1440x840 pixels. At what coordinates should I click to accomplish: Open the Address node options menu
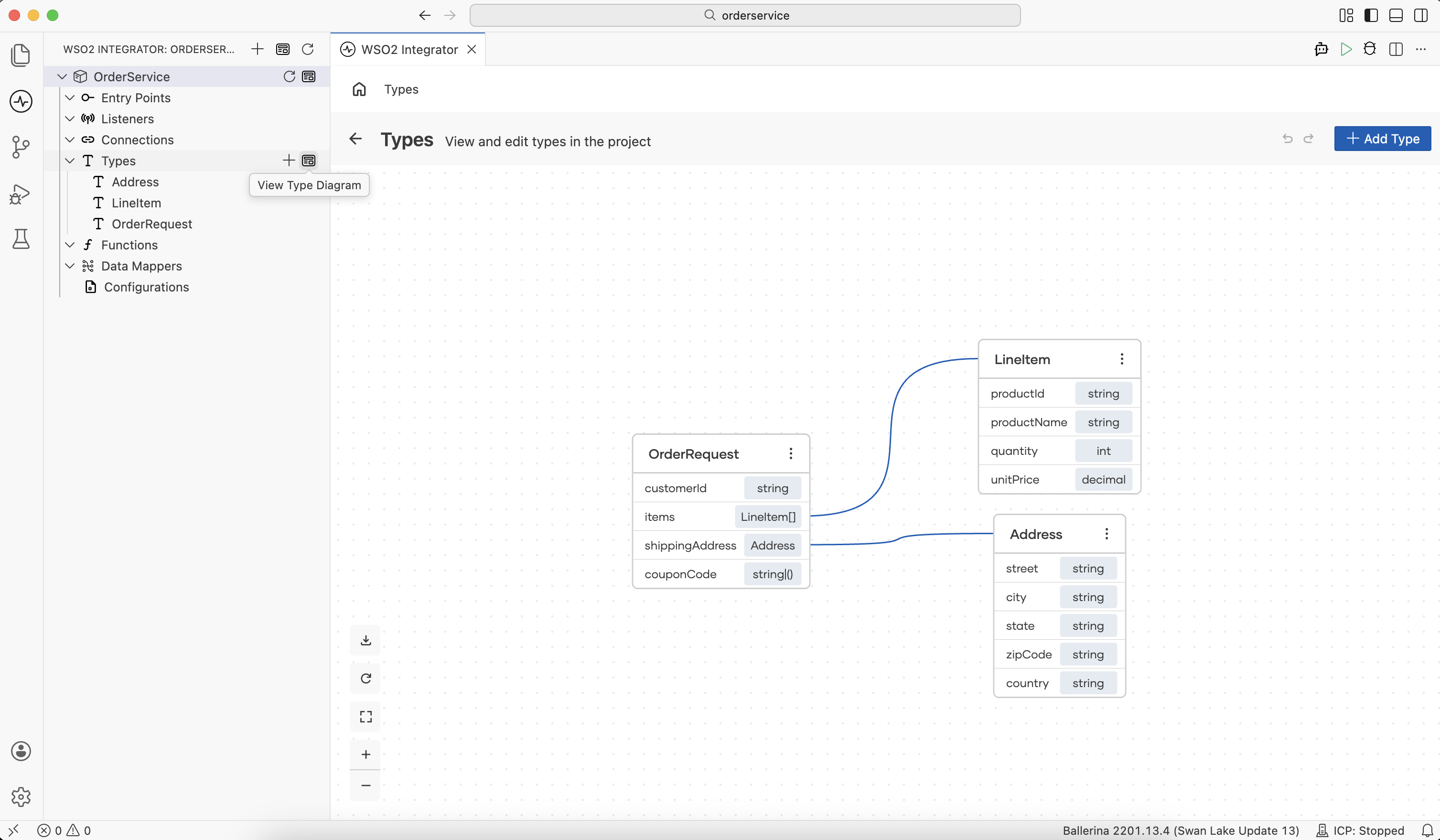[x=1107, y=534]
